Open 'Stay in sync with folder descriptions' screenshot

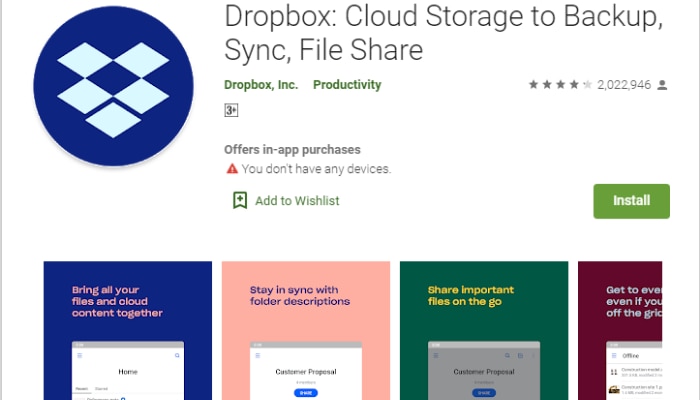306,331
